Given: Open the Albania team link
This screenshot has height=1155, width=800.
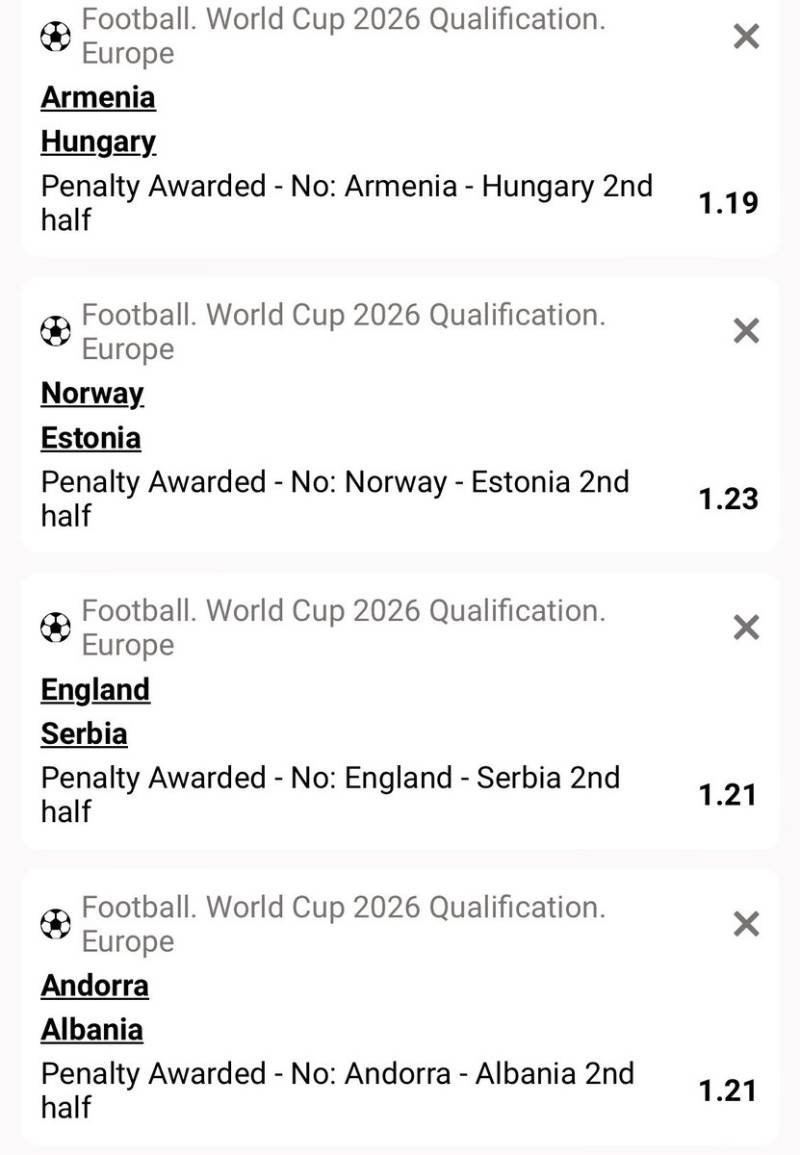Looking at the screenshot, I should point(92,1030).
